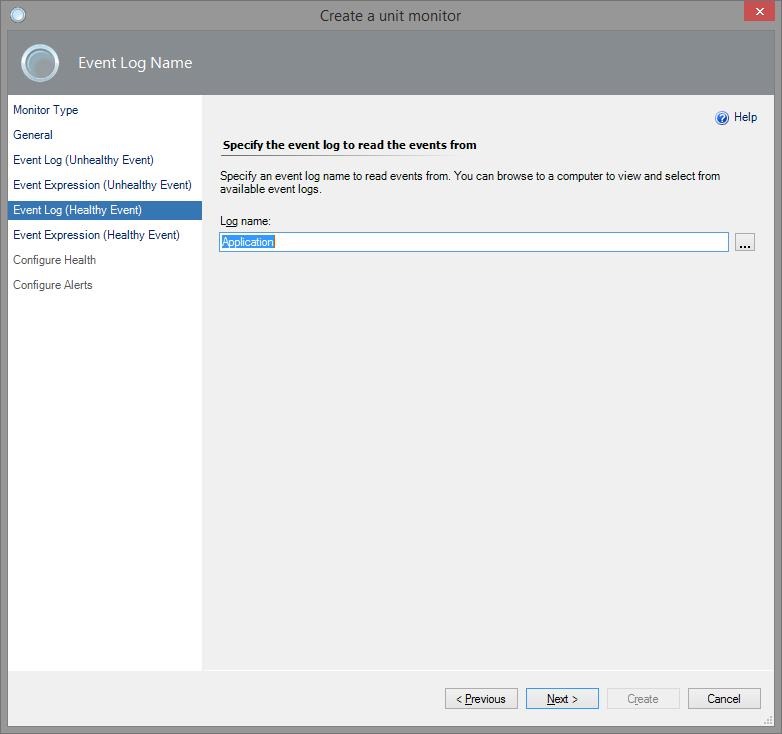Viewport: 782px width, 734px height.
Task: Select the General step in the sidebar
Action: click(33, 135)
